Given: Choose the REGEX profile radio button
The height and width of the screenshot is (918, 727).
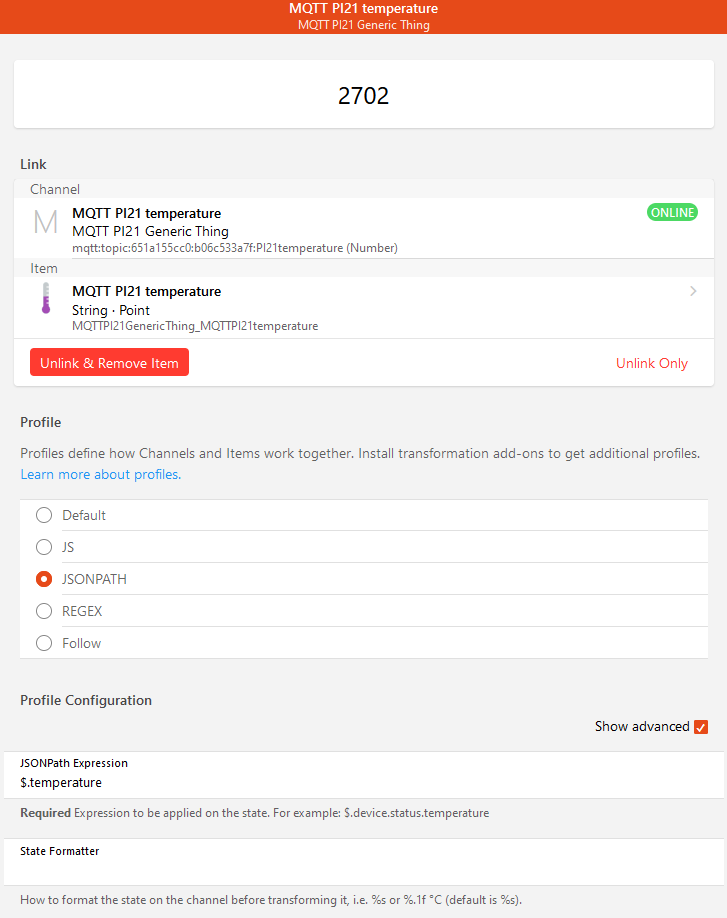Looking at the screenshot, I should pos(44,611).
